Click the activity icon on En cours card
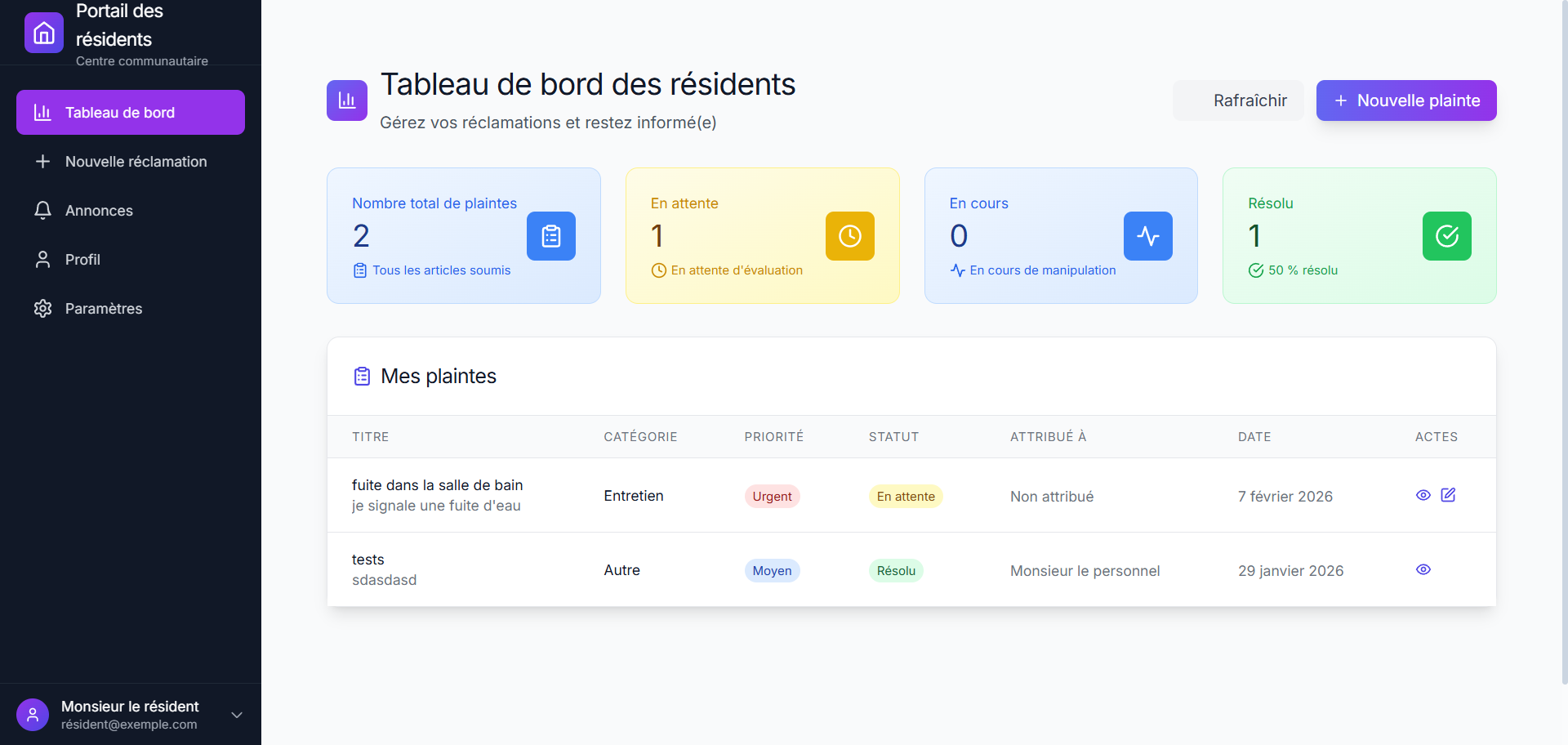Viewport: 1568px width, 745px height. coord(1147,236)
